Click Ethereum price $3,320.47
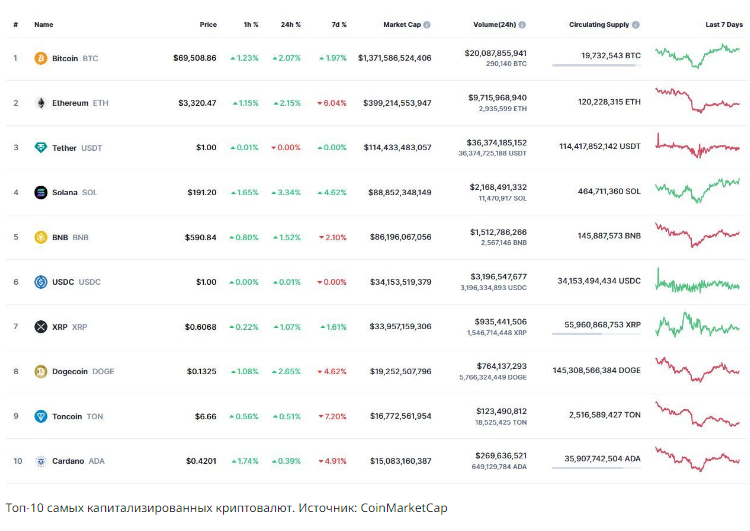Screen dimensions: 750x531 click(197, 103)
